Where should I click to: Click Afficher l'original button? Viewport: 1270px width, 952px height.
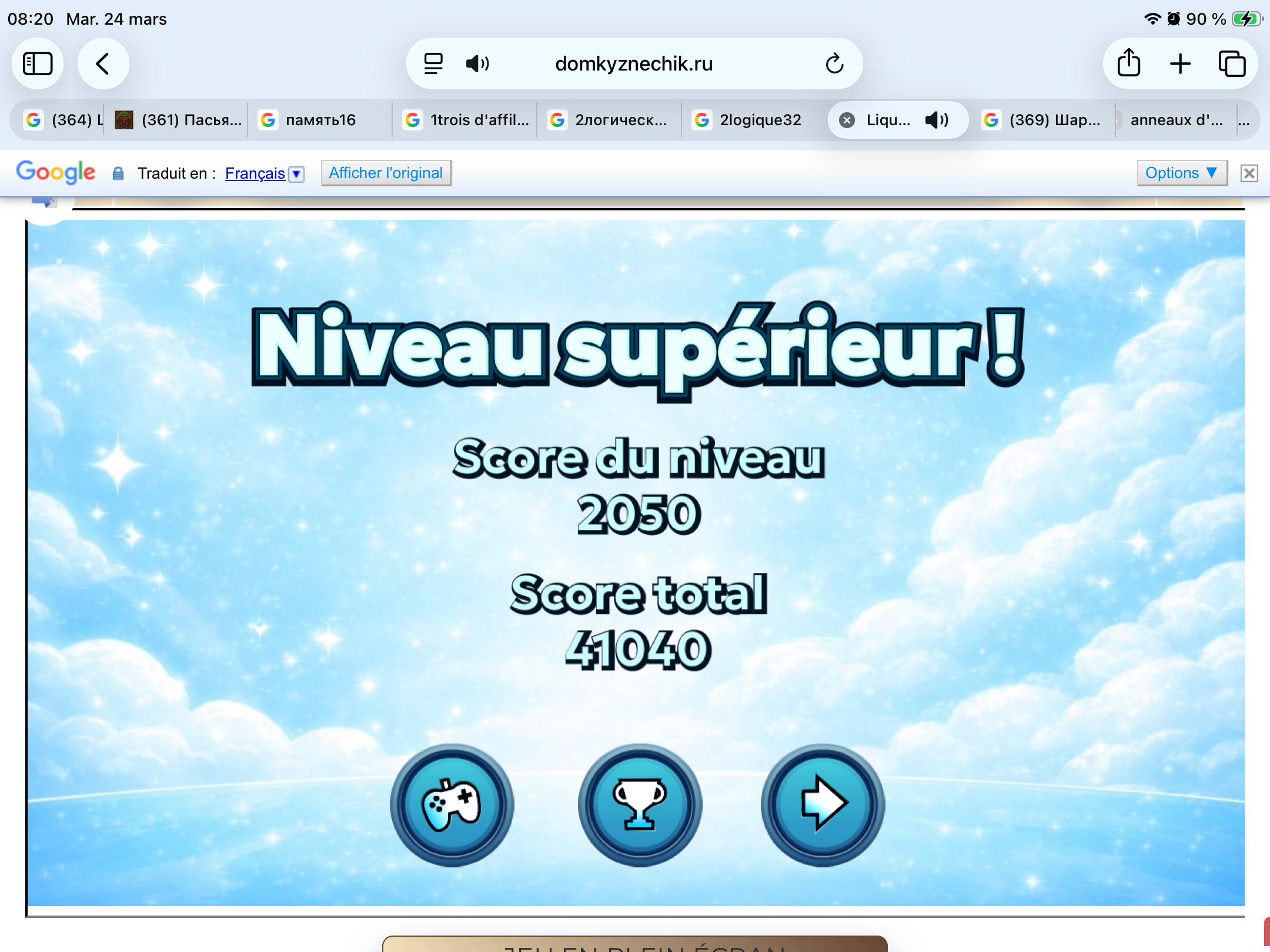click(386, 173)
